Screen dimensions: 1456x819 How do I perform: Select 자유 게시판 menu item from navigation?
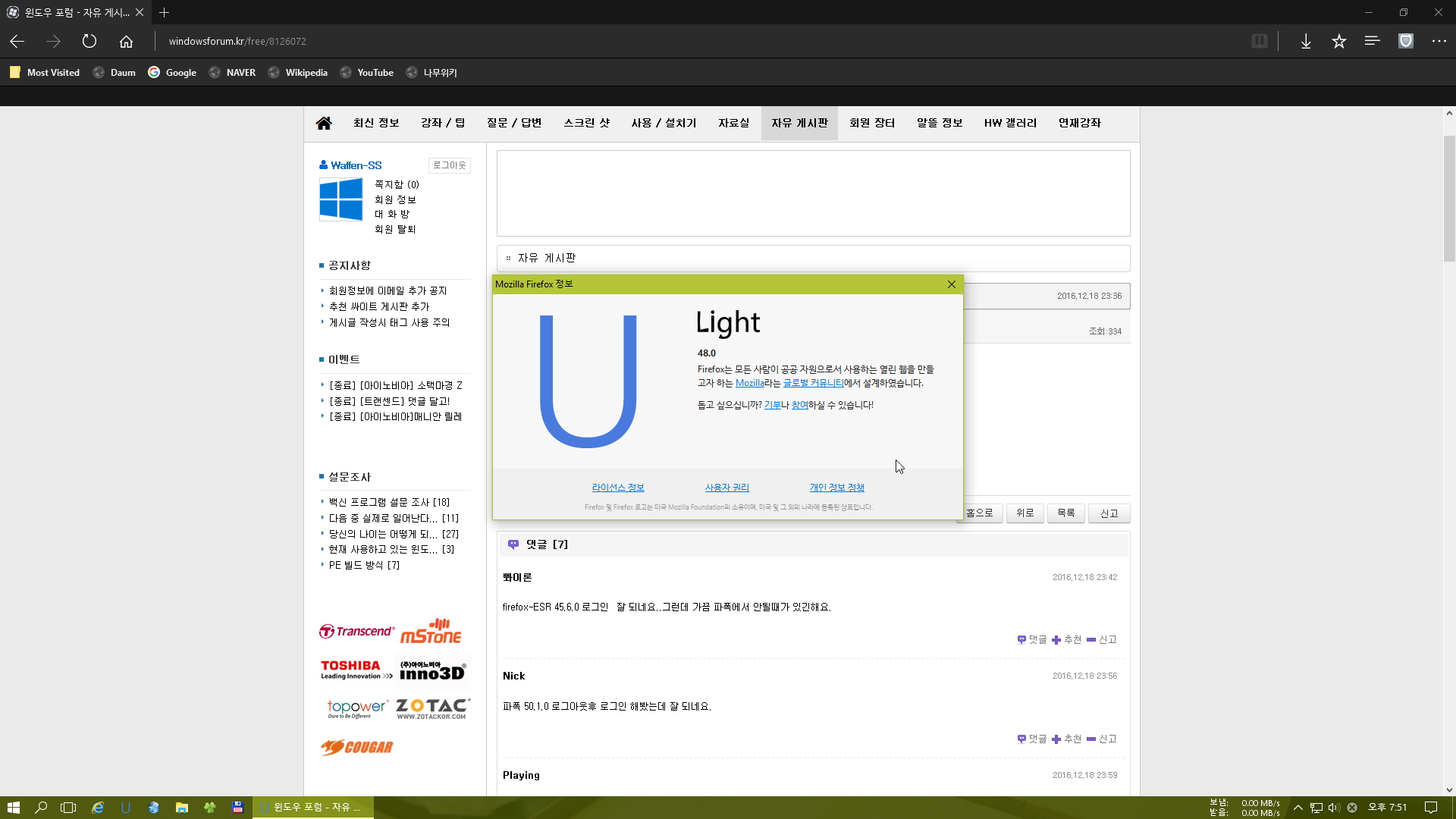(x=800, y=122)
